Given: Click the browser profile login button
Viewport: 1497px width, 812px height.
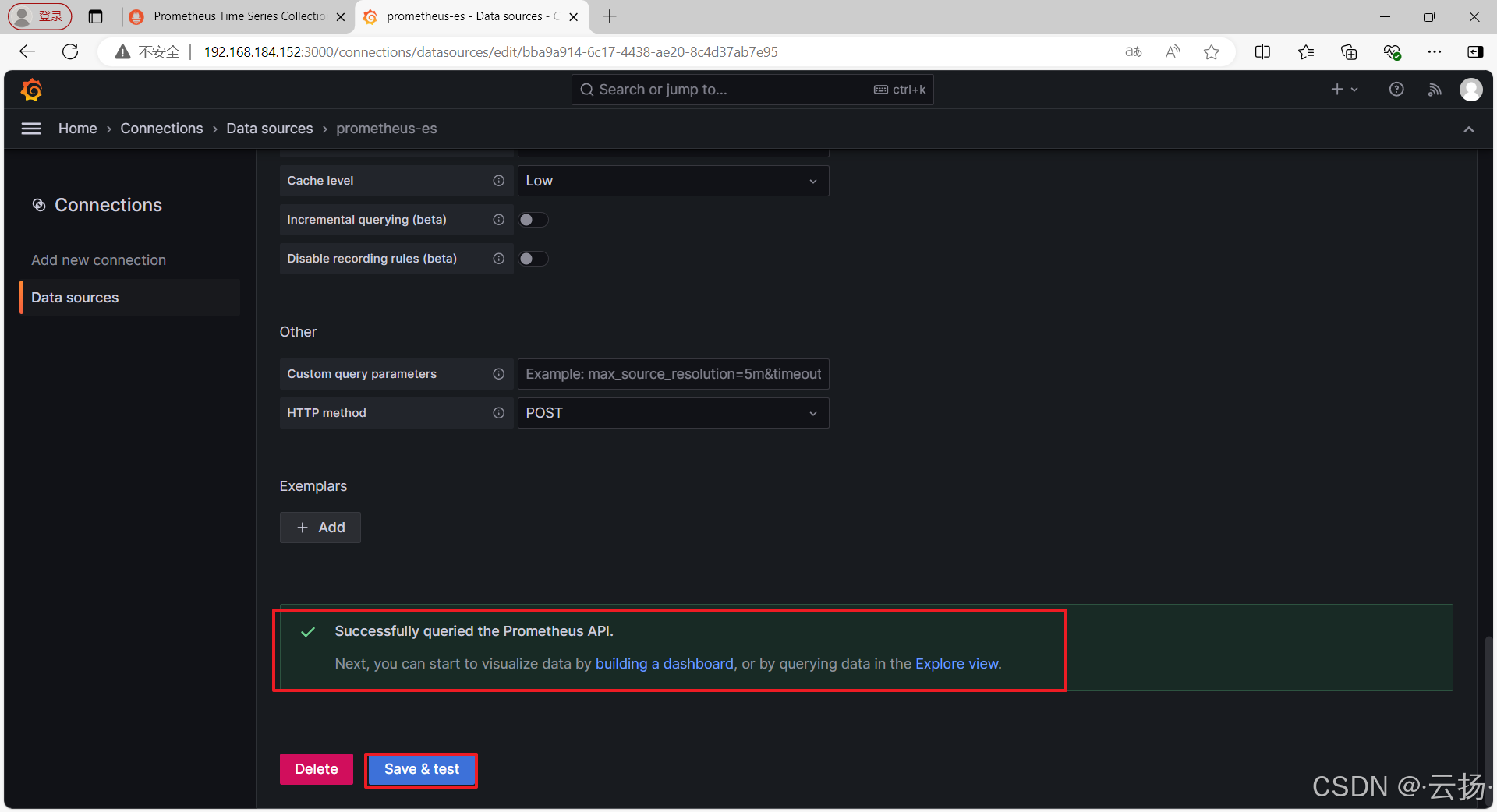Looking at the screenshot, I should click(40, 16).
